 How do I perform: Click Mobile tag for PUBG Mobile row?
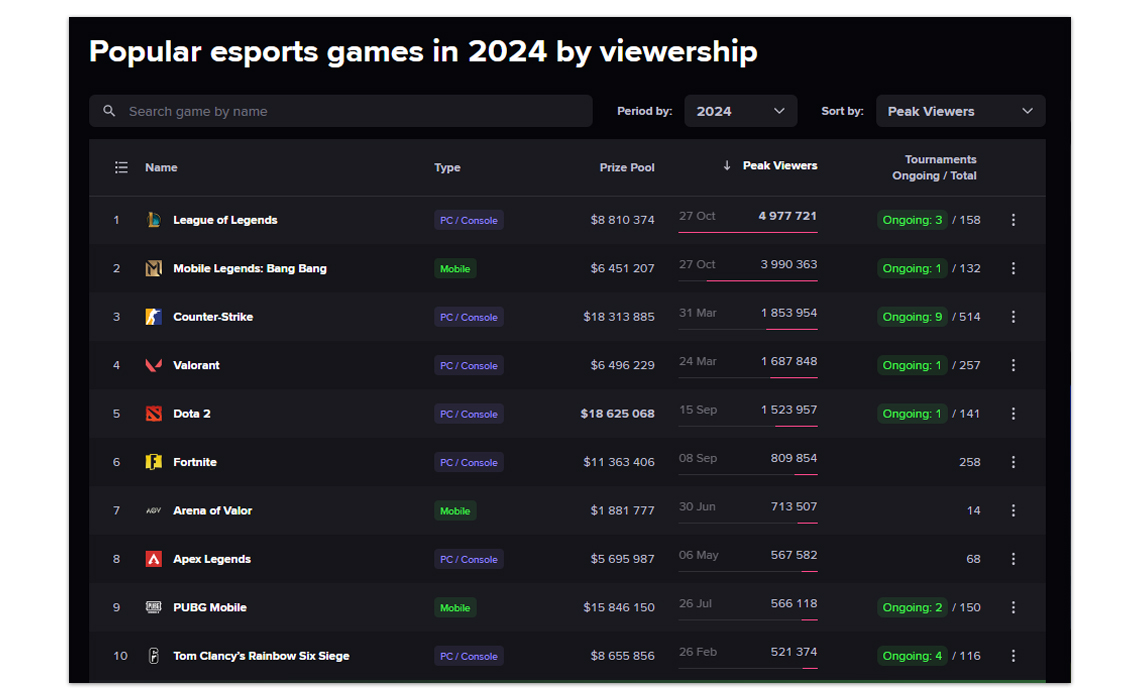click(x=455, y=608)
